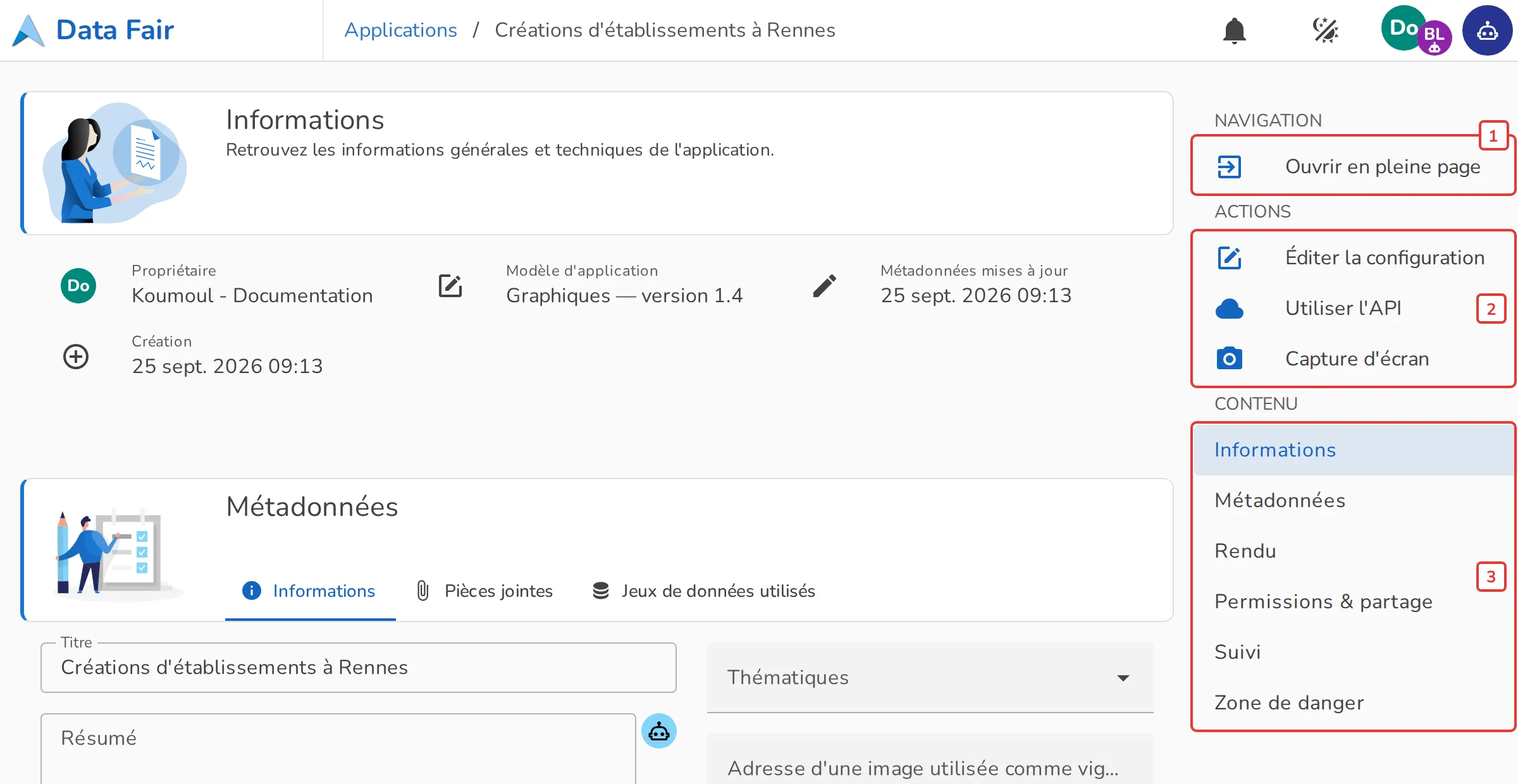
Task: Select Capture d'écran action
Action: 1354,358
